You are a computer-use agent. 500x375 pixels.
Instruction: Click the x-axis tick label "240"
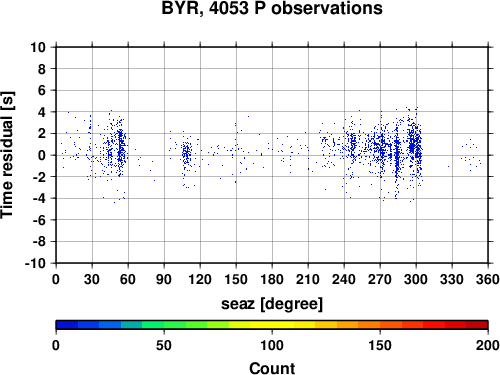[x=344, y=279]
